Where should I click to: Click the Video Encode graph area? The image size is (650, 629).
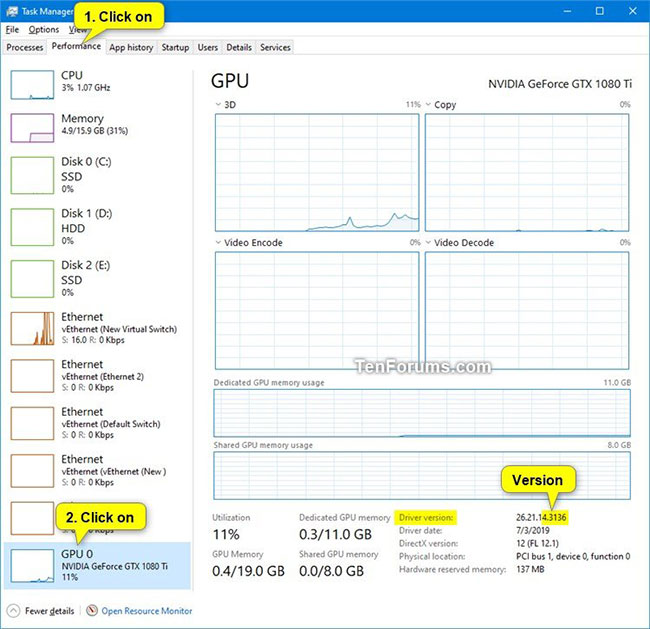tap(317, 310)
